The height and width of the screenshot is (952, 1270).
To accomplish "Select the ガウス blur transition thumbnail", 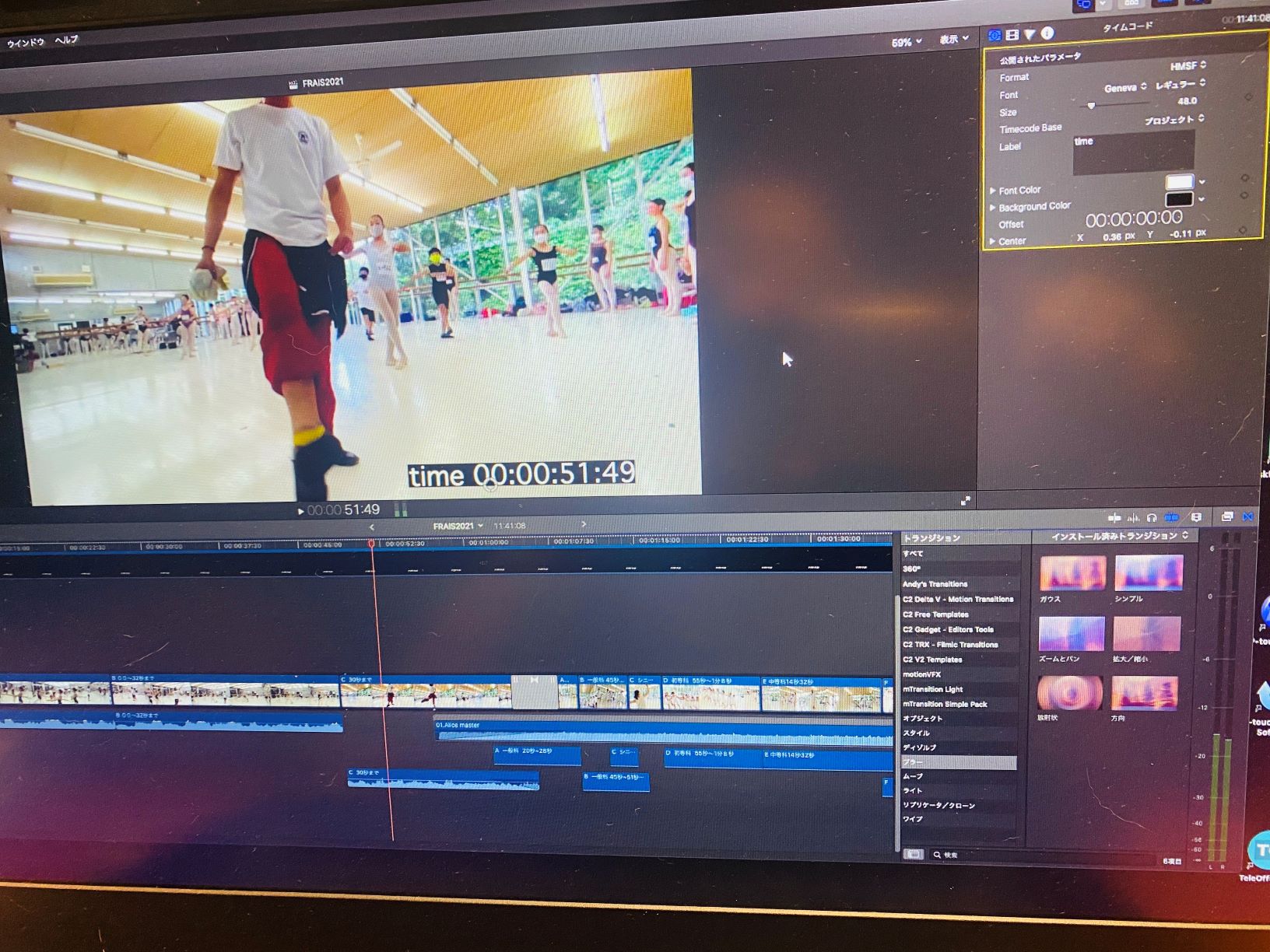I will pyautogui.click(x=1072, y=573).
